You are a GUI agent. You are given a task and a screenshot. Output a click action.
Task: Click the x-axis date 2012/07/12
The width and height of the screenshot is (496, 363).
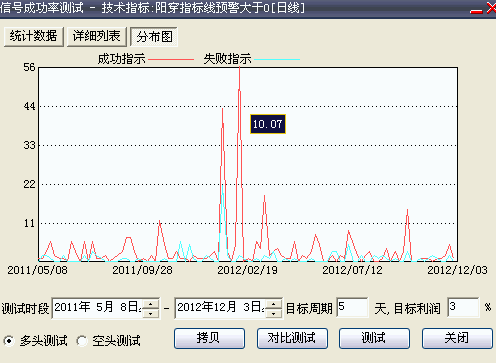click(352, 270)
